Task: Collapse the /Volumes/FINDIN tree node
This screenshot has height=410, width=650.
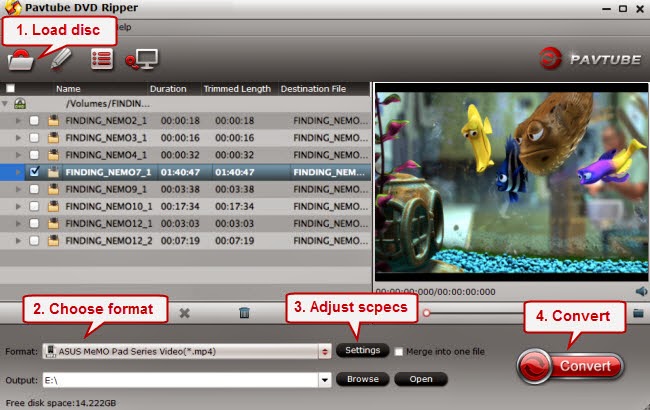Action: [5, 103]
